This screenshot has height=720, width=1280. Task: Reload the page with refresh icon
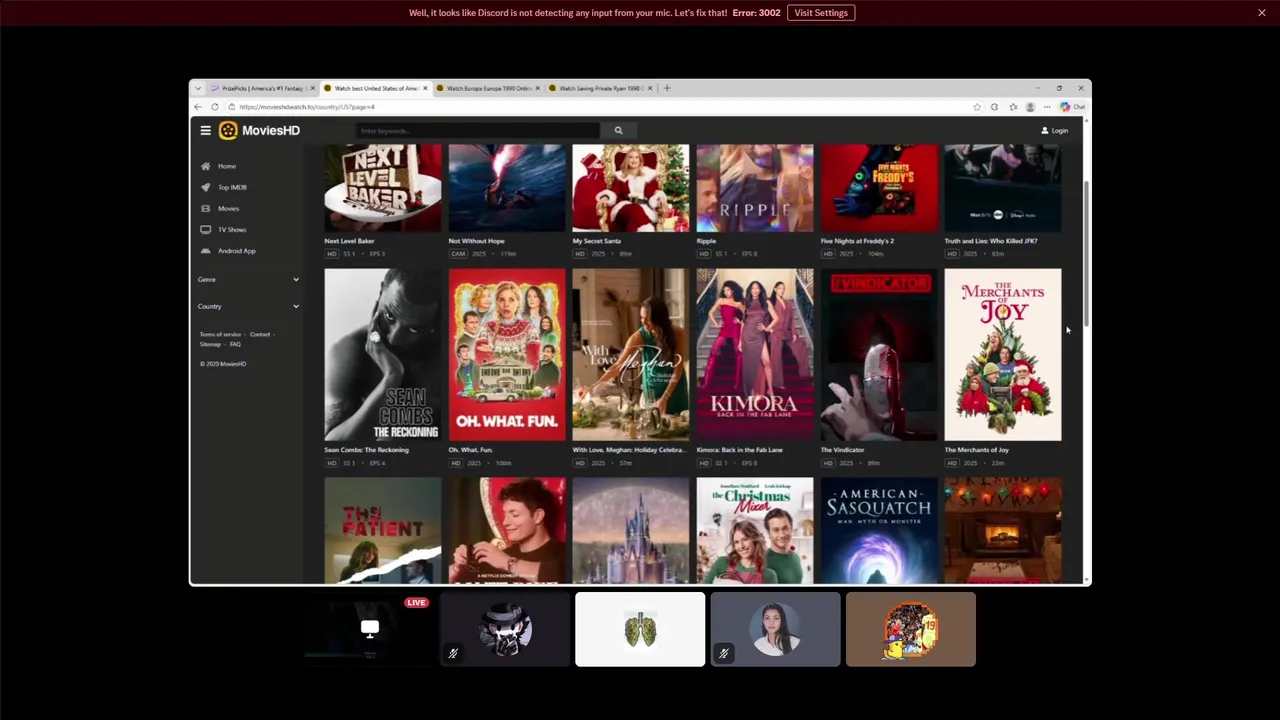pos(214,107)
